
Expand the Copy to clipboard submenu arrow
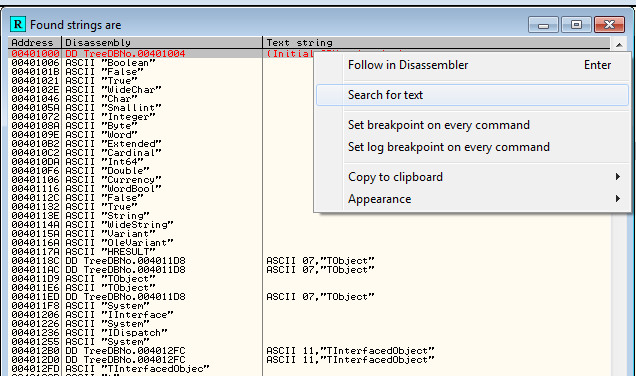tap(618, 176)
